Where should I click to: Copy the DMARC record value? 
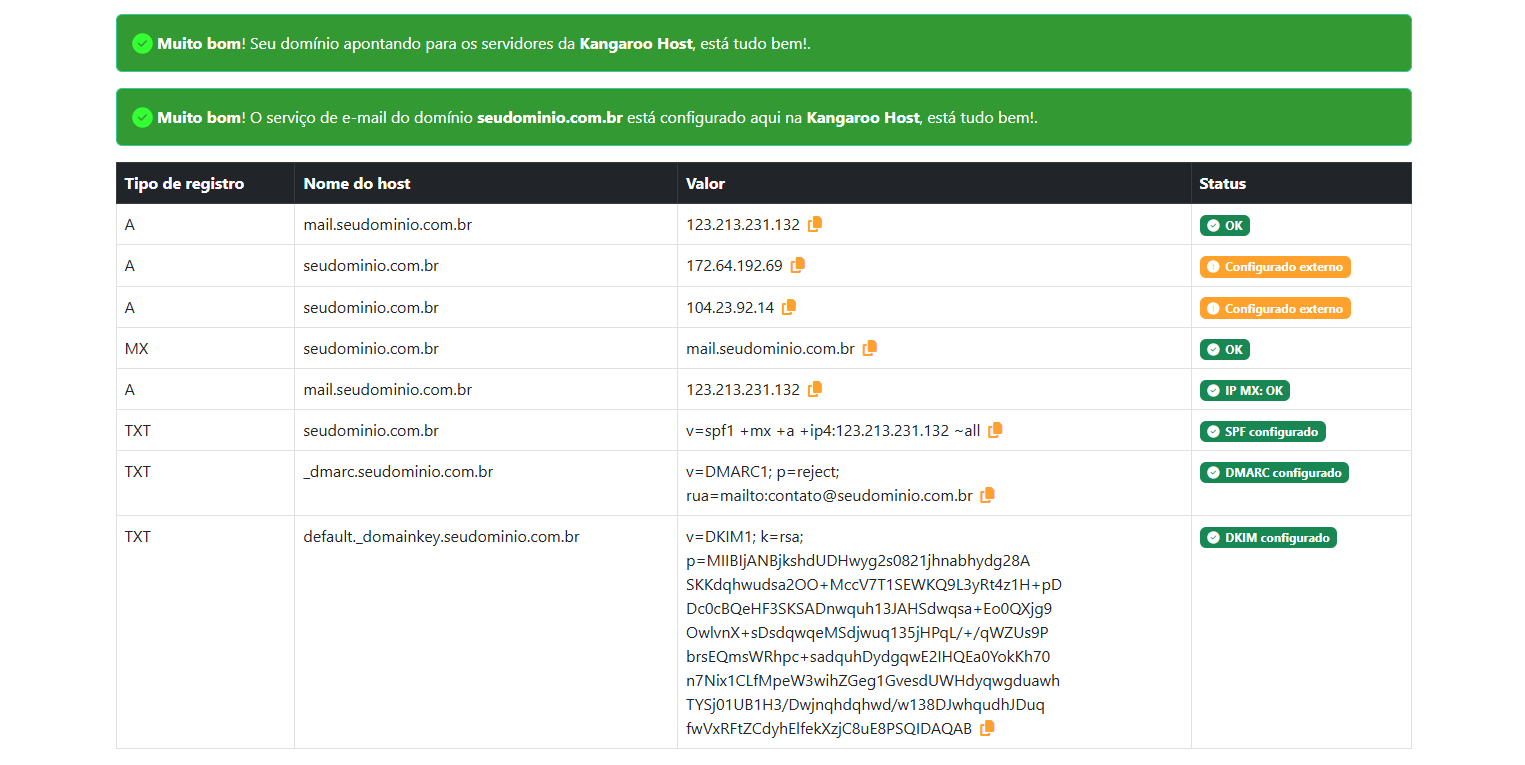[x=987, y=495]
